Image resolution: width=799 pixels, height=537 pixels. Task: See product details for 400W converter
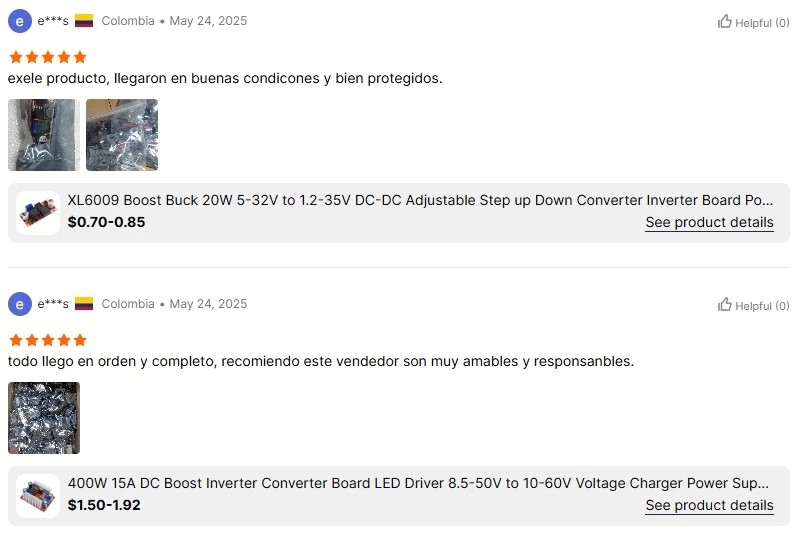pyautogui.click(x=709, y=505)
